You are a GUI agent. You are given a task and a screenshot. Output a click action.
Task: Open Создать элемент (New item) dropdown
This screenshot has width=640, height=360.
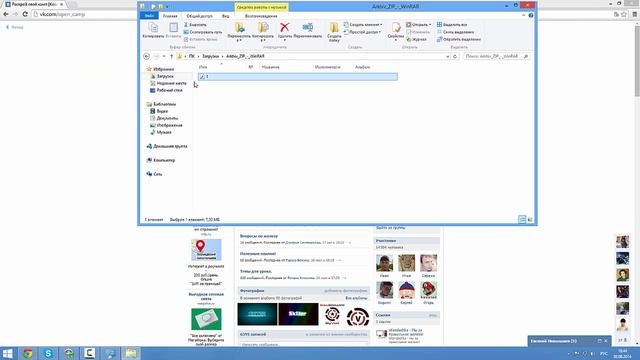pos(363,24)
